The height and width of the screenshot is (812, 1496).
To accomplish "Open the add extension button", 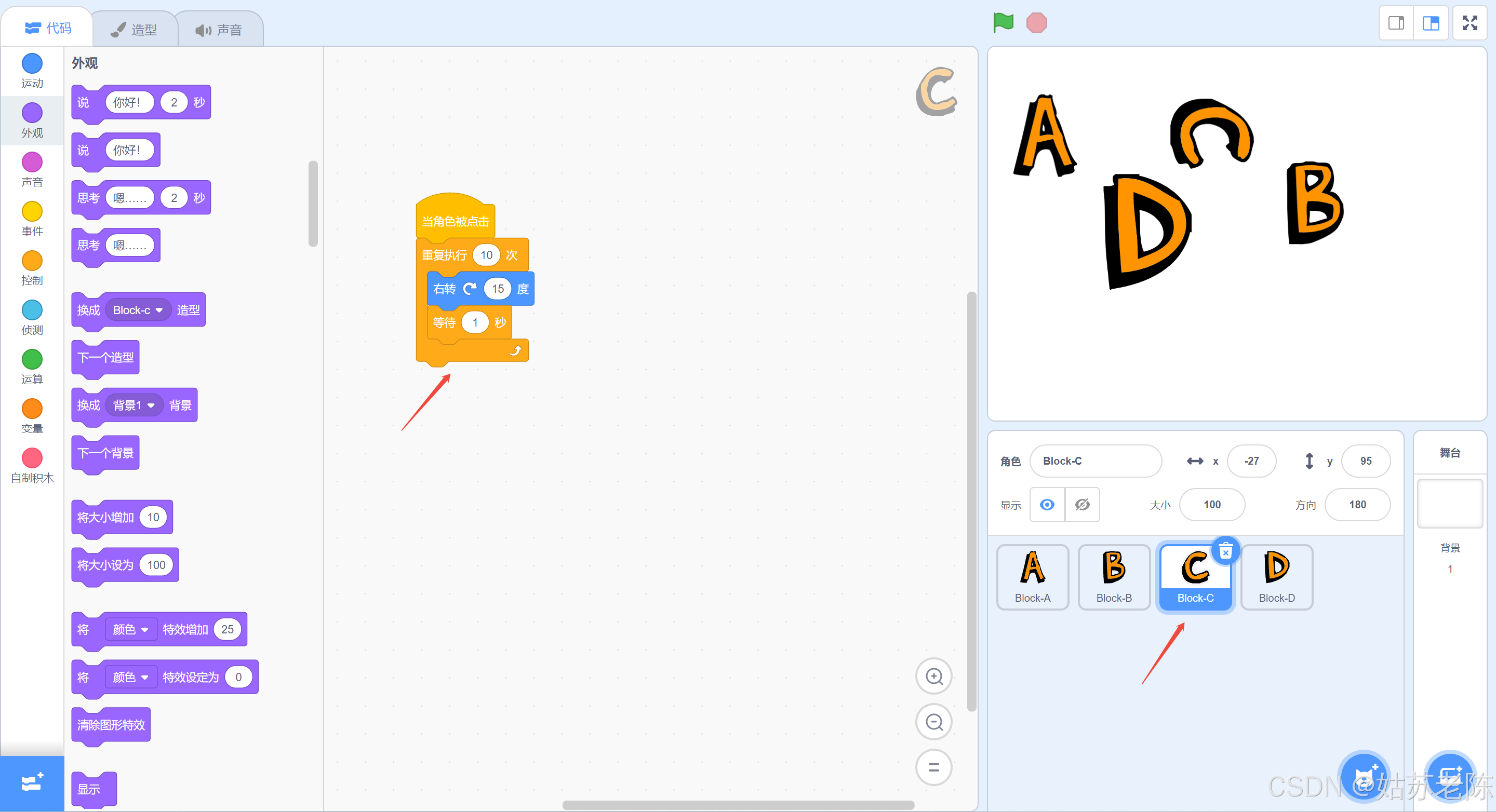I will (x=32, y=782).
